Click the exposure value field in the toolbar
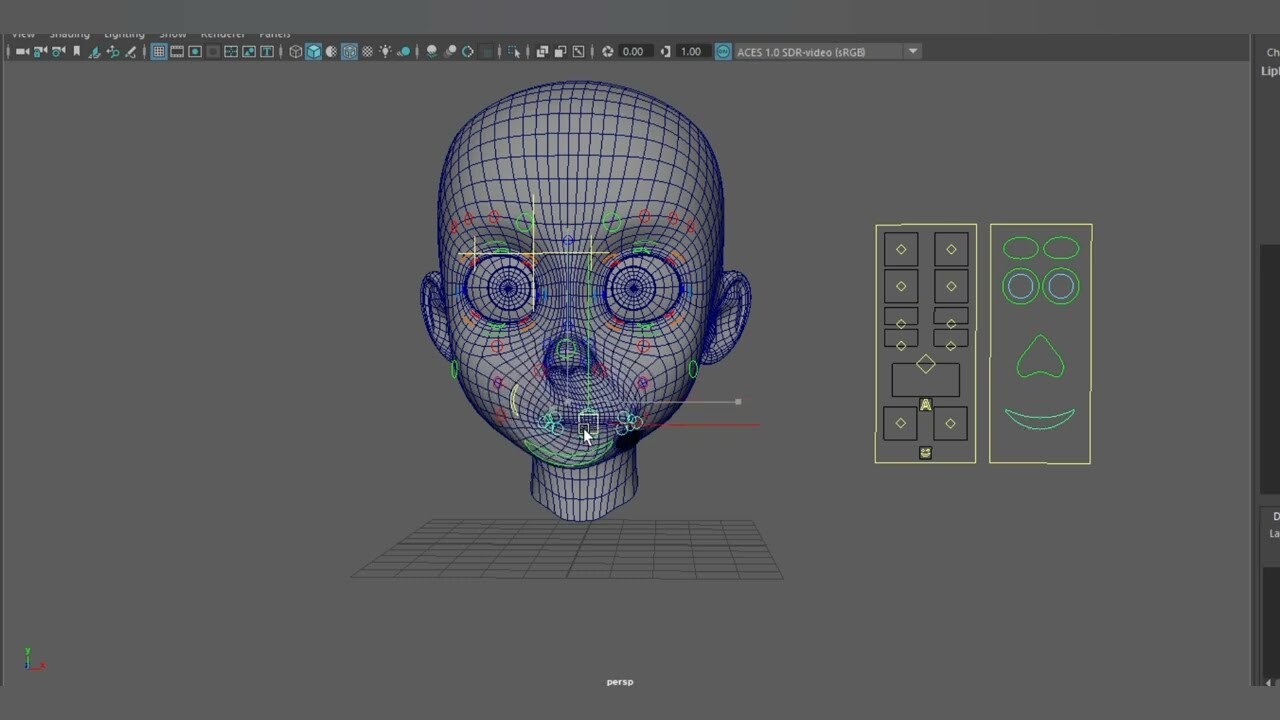The height and width of the screenshot is (720, 1280). pyautogui.click(x=633, y=51)
